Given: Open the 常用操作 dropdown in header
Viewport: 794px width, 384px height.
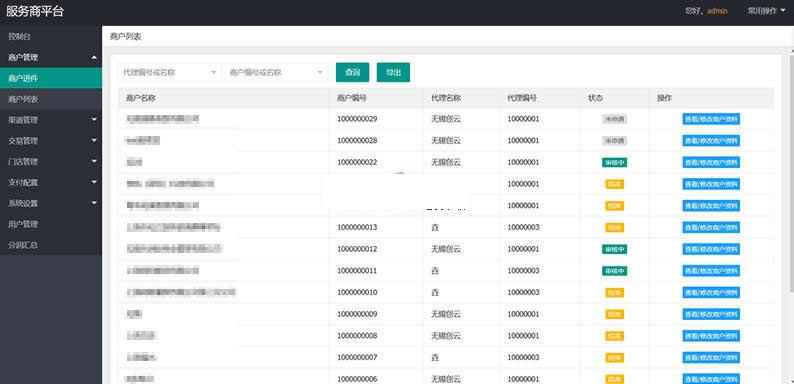Looking at the screenshot, I should [x=767, y=11].
